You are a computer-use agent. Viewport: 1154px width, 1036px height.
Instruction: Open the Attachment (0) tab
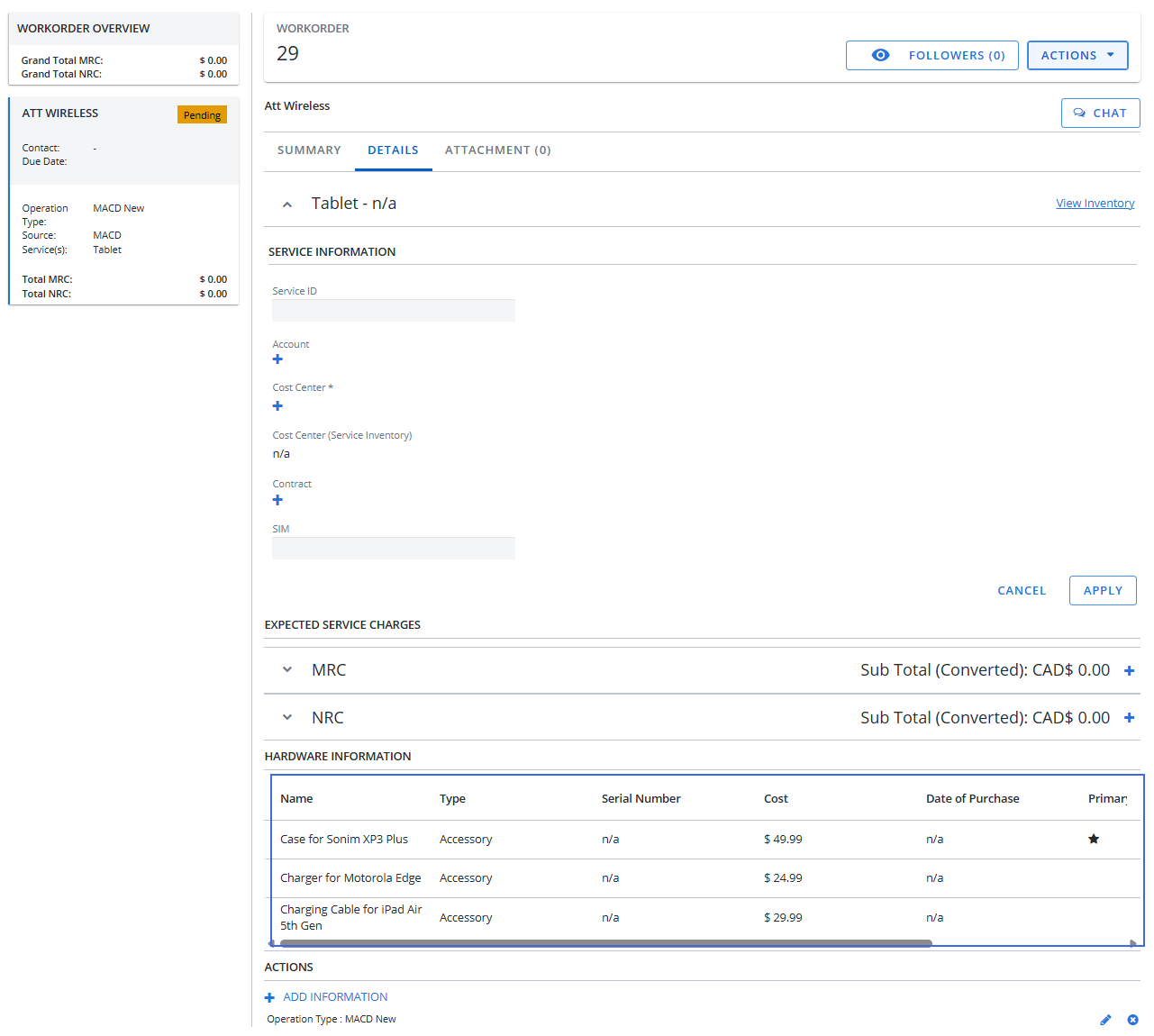(497, 150)
